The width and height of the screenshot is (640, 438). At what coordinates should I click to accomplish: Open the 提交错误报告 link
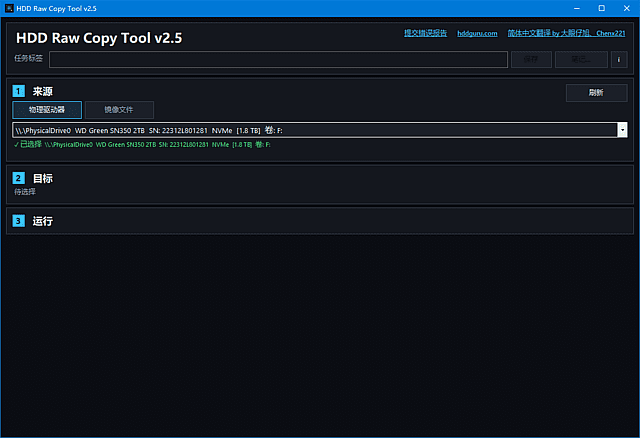click(425, 33)
